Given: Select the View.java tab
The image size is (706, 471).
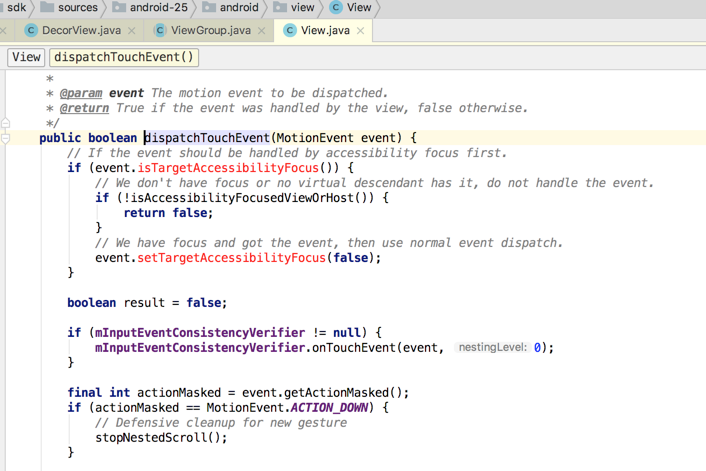Looking at the screenshot, I should click(325, 30).
